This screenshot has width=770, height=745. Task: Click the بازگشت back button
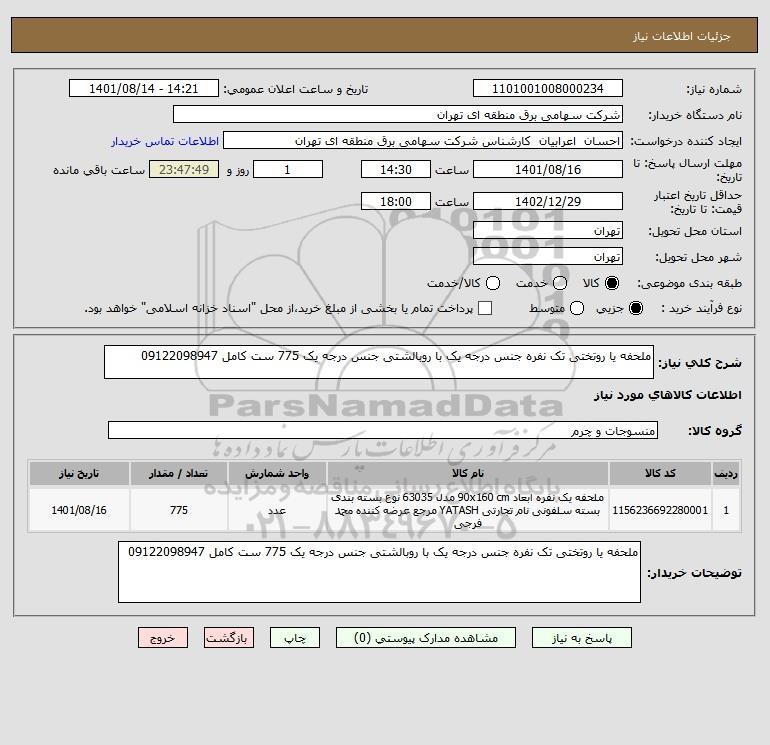229,638
